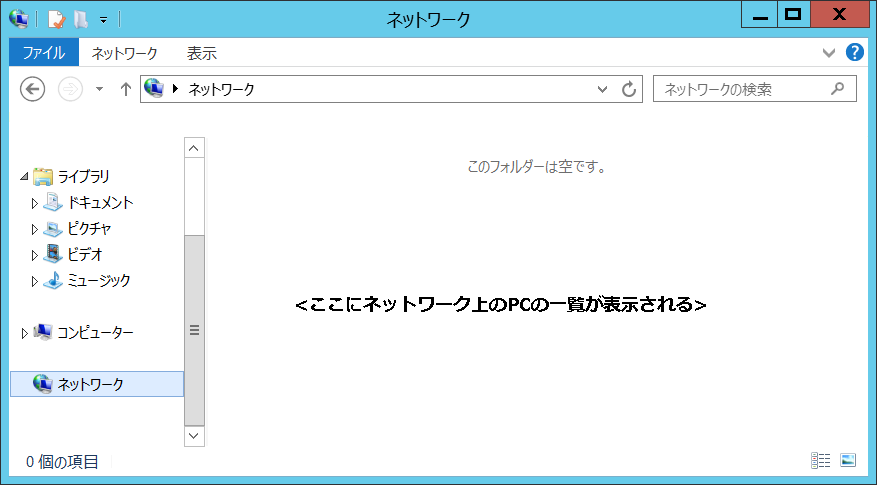
Task: Expand the ドキュメント library node
Action: click(34, 203)
